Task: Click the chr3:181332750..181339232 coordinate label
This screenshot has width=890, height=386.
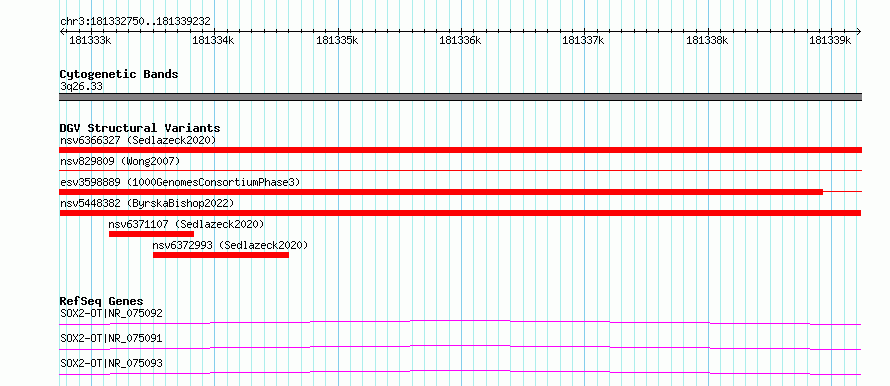Action: coord(135,22)
